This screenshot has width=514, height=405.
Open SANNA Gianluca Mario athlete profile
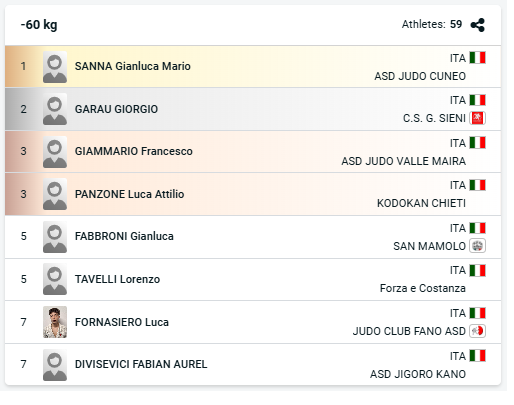click(133, 66)
